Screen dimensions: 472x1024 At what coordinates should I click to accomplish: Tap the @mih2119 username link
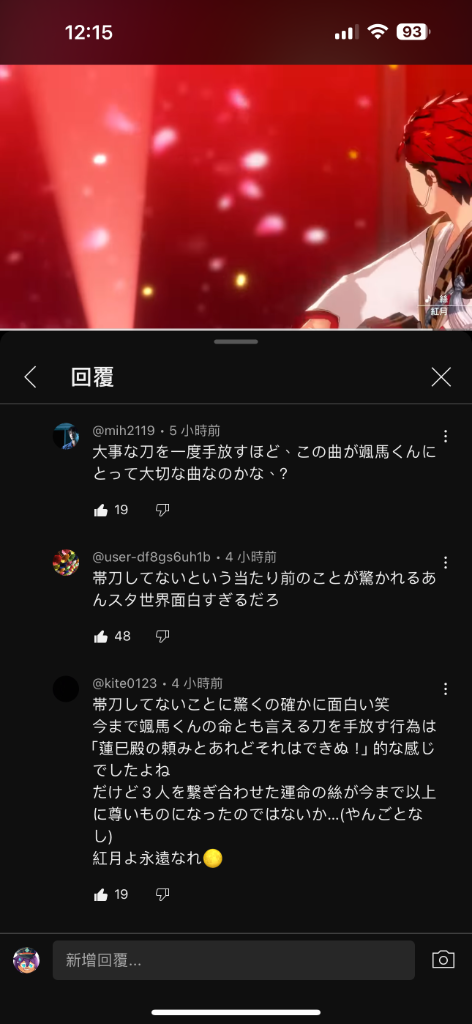coord(124,430)
